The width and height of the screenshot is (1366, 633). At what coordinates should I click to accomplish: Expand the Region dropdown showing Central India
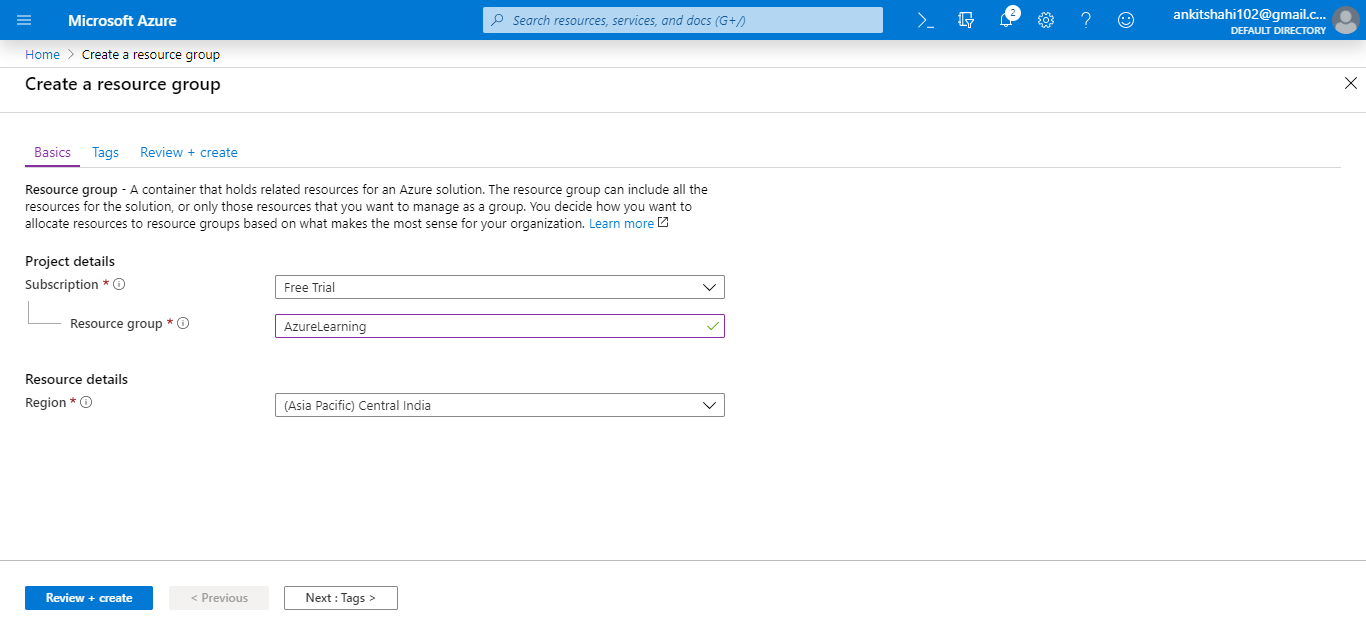click(500, 405)
